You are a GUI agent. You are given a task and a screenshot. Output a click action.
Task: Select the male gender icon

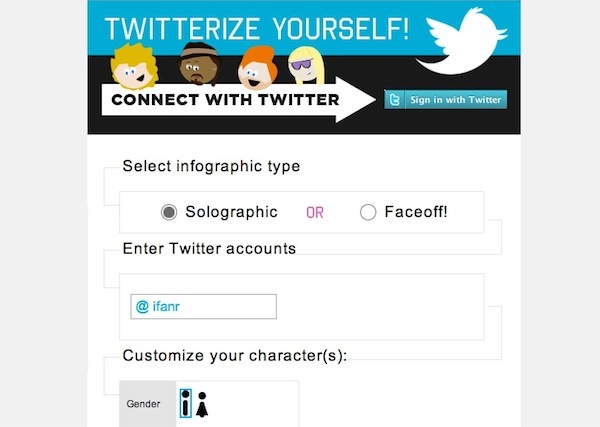[185, 404]
